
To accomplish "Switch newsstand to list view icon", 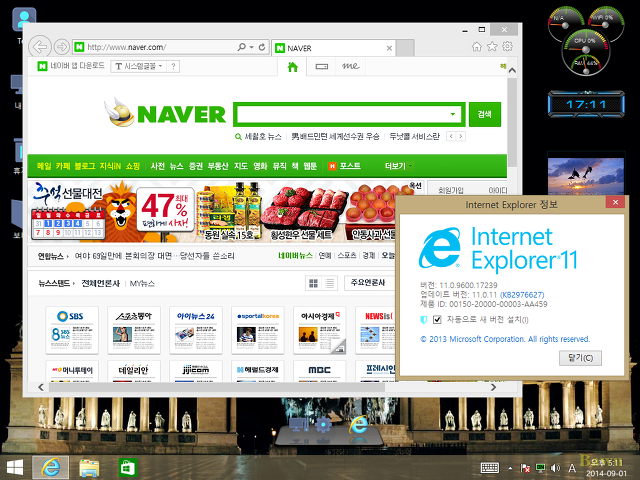I will (x=329, y=283).
